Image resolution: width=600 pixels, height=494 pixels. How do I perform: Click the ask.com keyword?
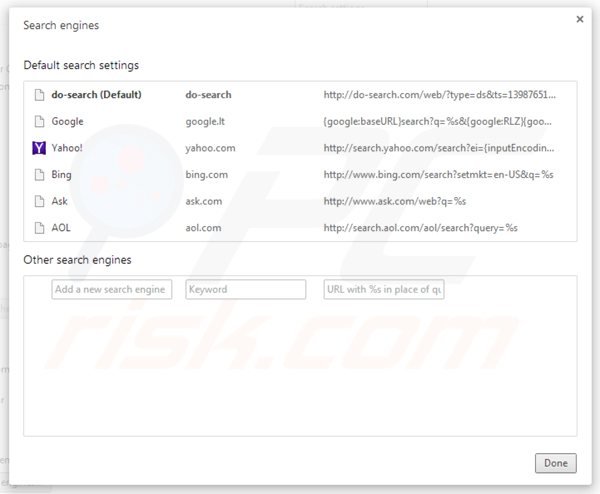tap(204, 201)
